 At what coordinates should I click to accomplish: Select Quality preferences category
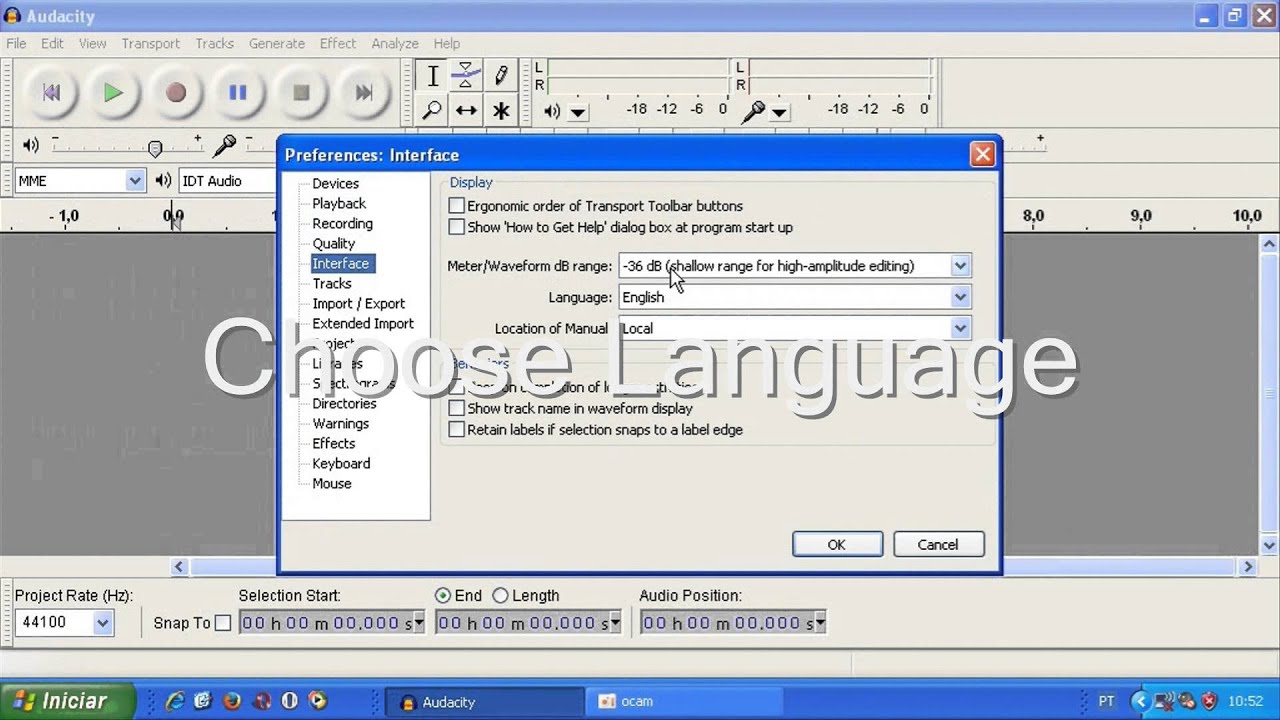pos(333,243)
